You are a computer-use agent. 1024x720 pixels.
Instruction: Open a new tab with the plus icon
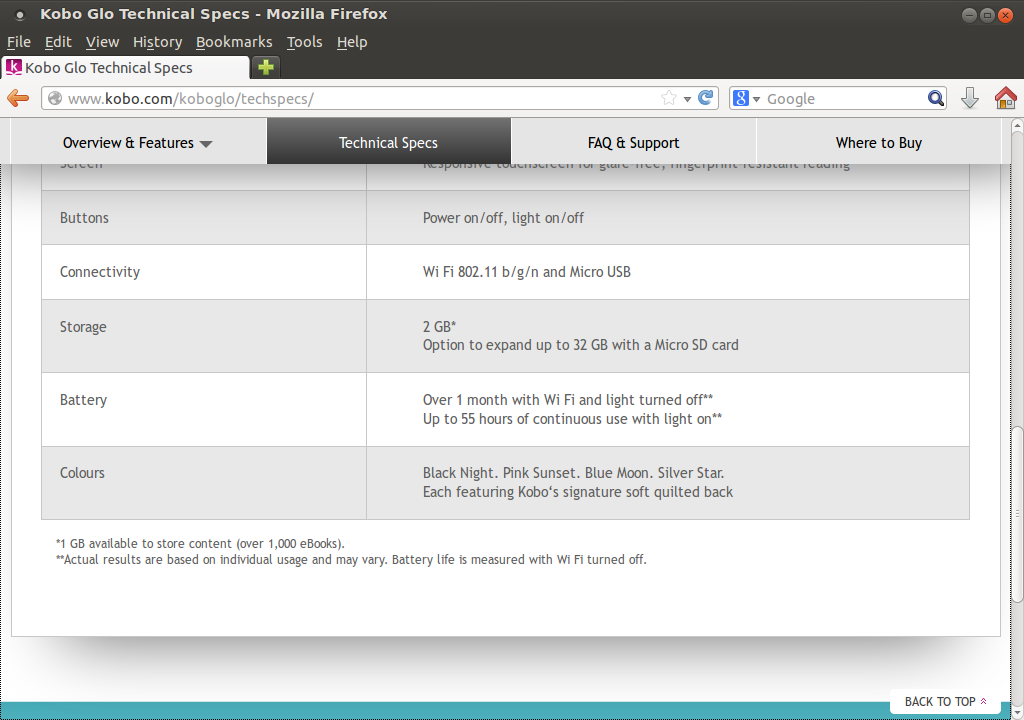coord(266,67)
